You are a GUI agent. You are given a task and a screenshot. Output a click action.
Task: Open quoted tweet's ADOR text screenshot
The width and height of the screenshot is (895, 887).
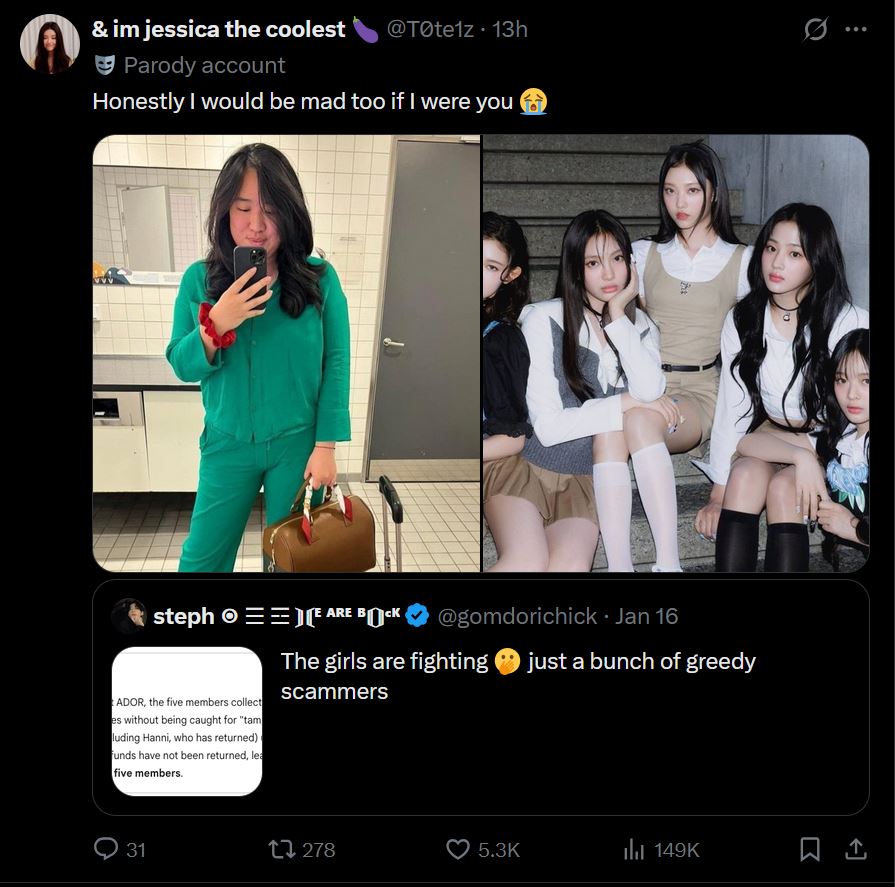pos(187,721)
